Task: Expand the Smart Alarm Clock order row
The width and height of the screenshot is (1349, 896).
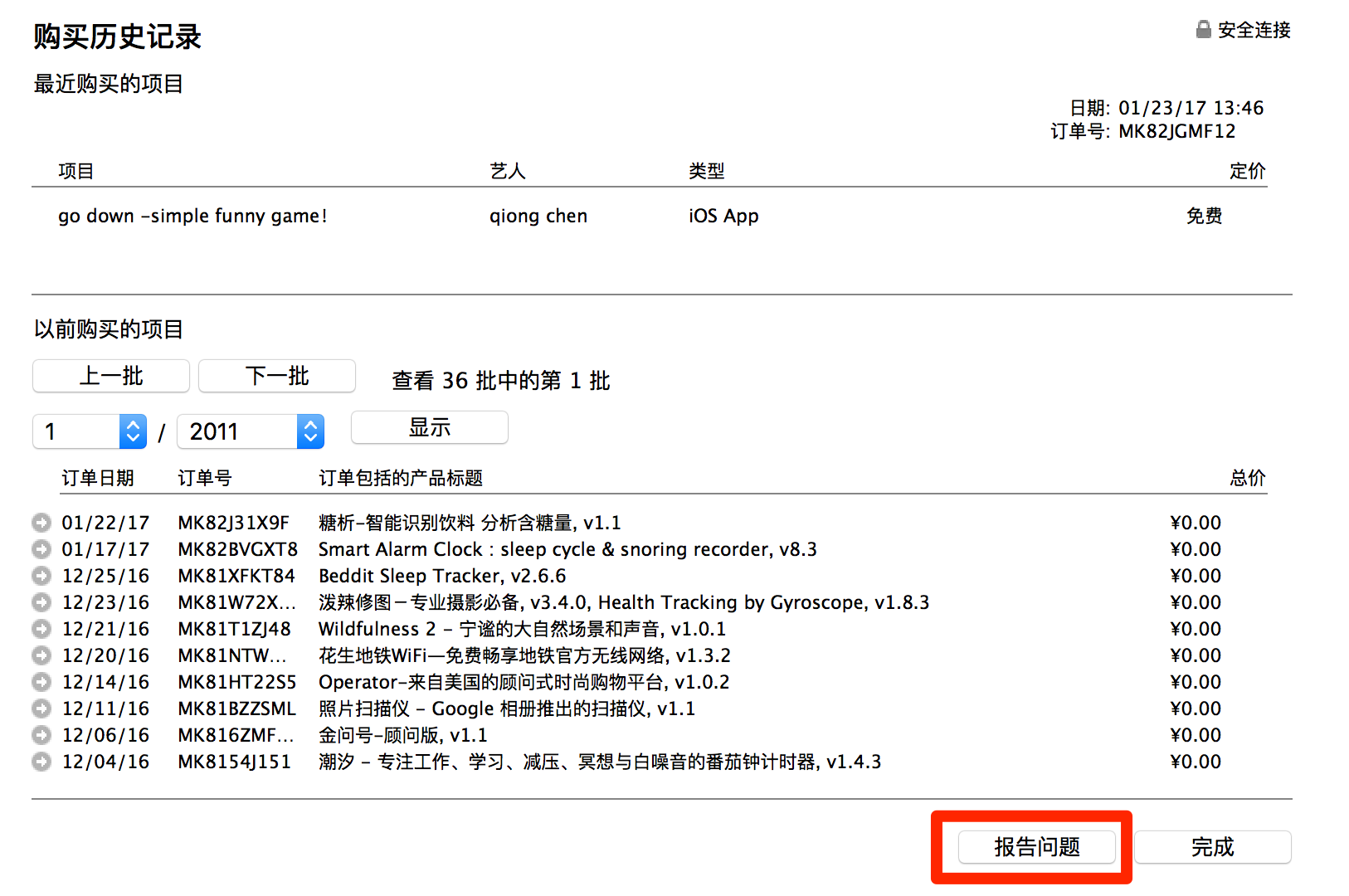Action: click(41, 549)
